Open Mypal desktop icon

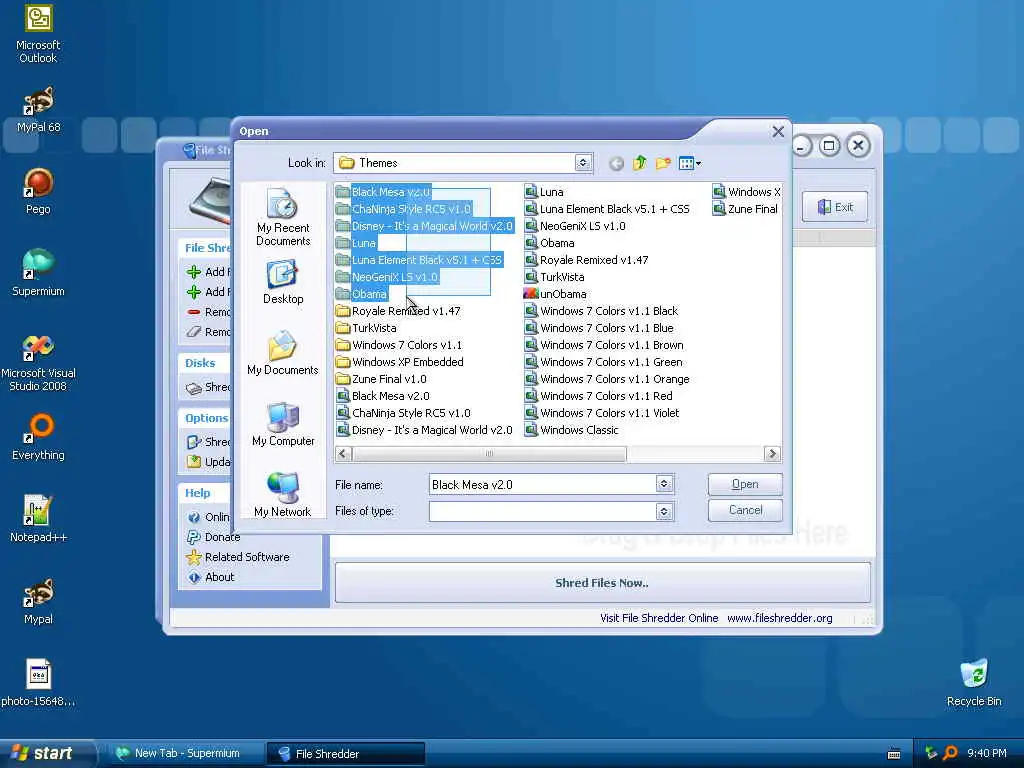click(x=38, y=601)
